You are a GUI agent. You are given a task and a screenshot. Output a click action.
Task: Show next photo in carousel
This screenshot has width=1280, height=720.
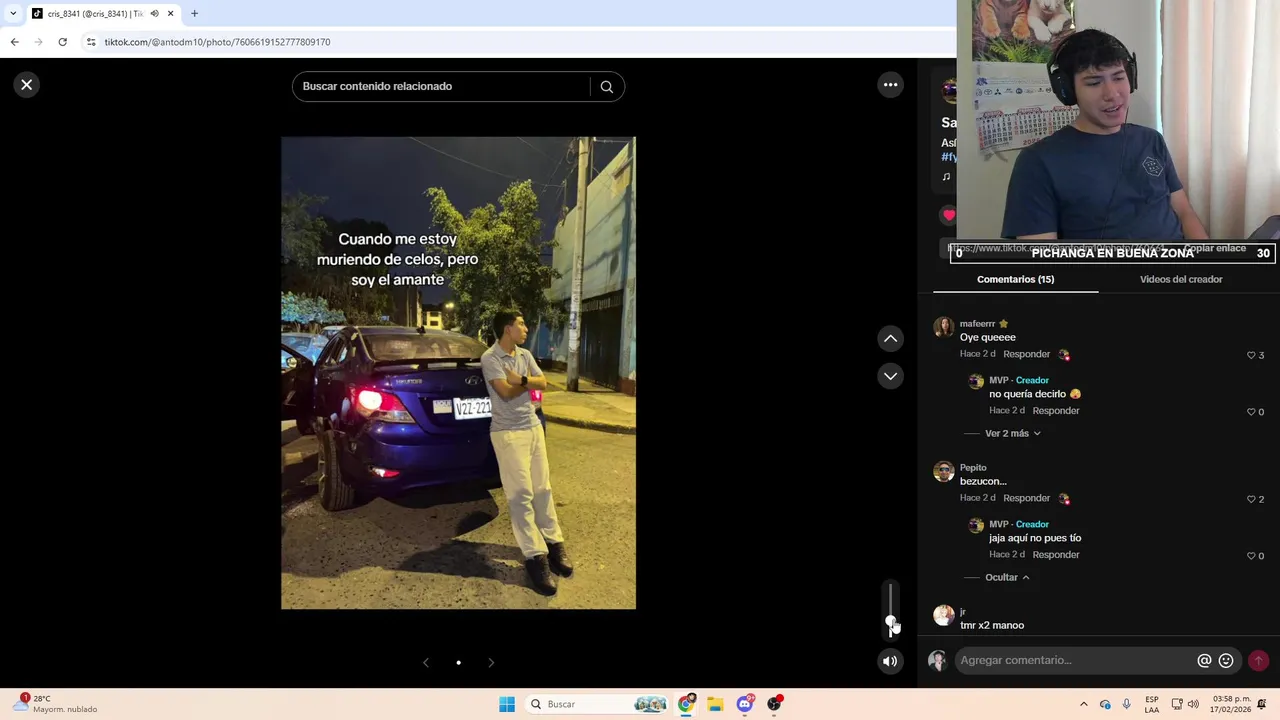[x=491, y=662]
